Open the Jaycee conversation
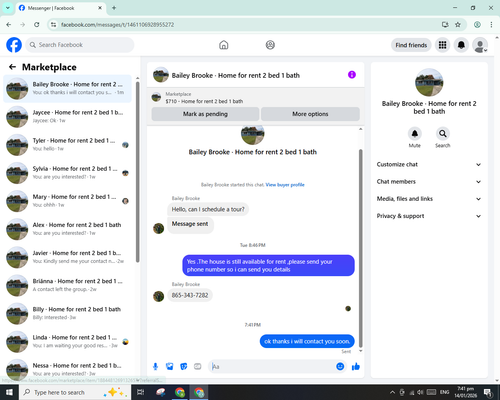This screenshot has width=500, height=400. pyautogui.click(x=68, y=117)
